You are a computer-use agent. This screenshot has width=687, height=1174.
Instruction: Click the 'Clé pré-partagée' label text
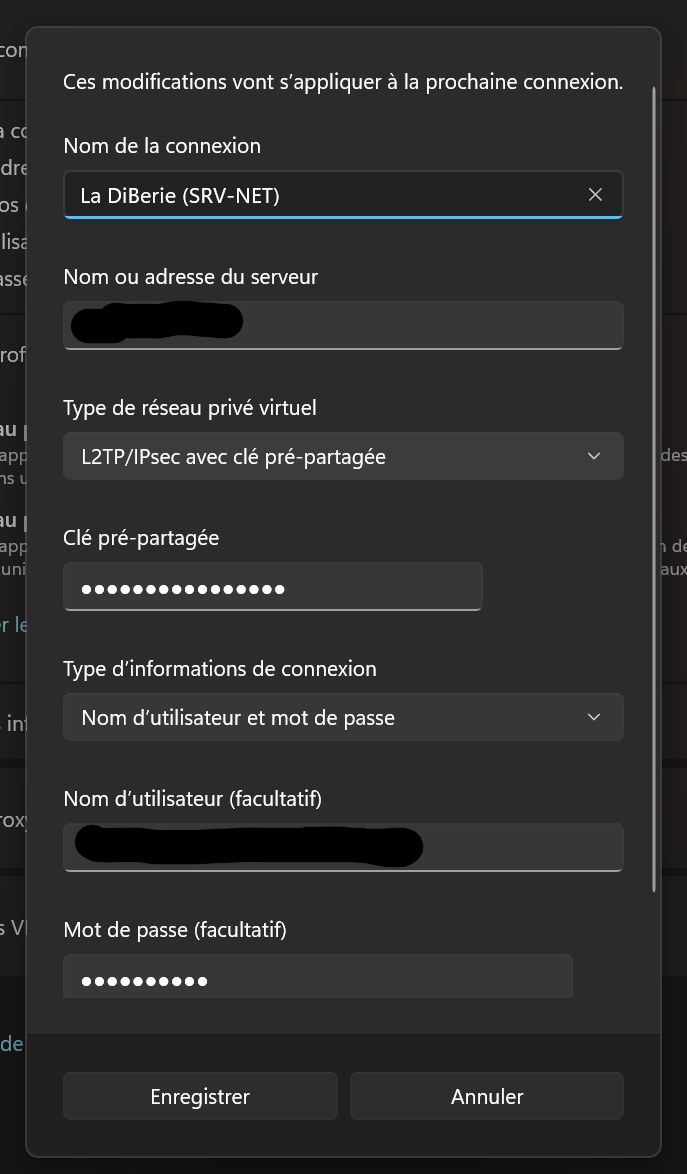click(x=141, y=538)
